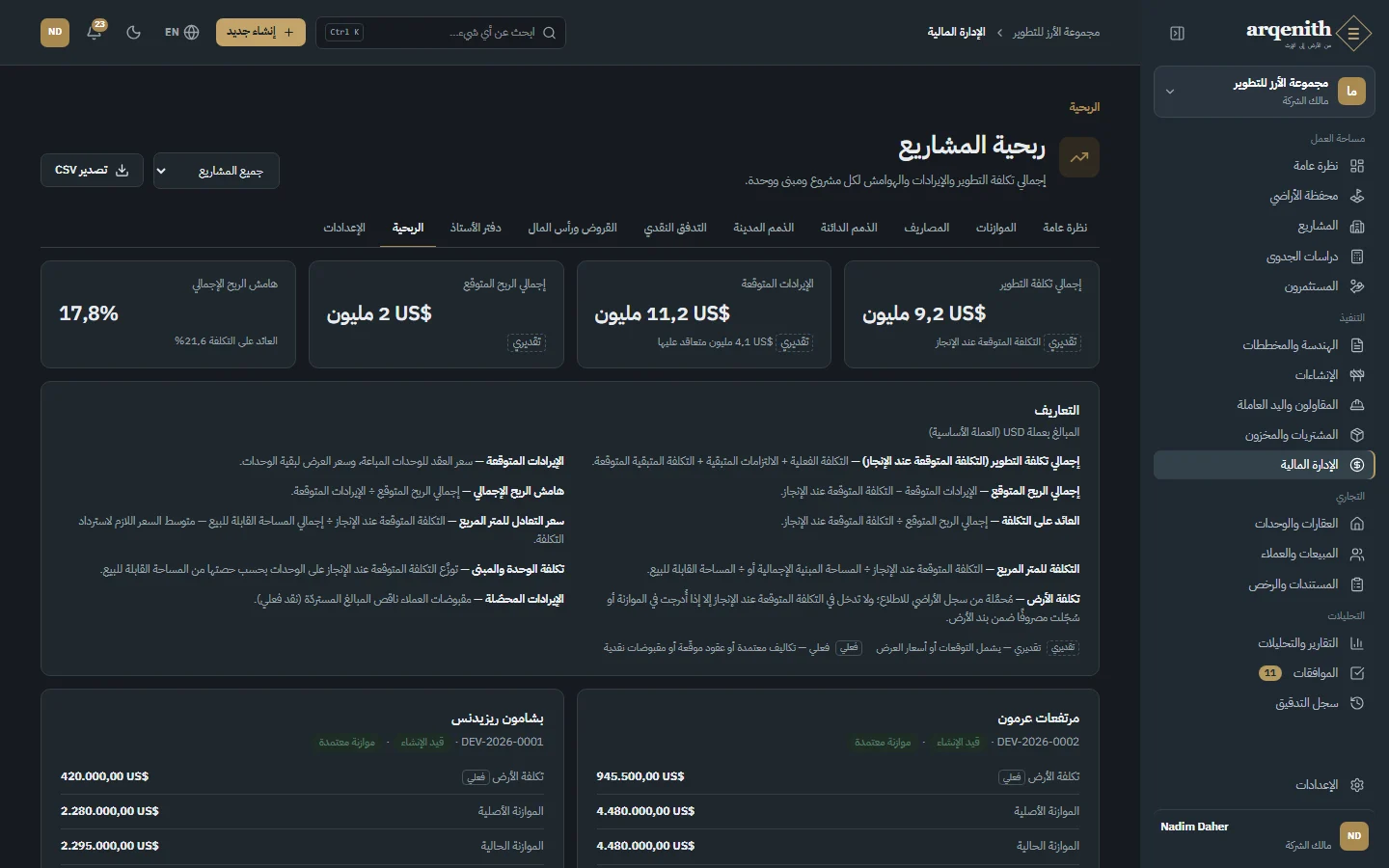Open سجل التدقيق in the sidebar

1264,703
